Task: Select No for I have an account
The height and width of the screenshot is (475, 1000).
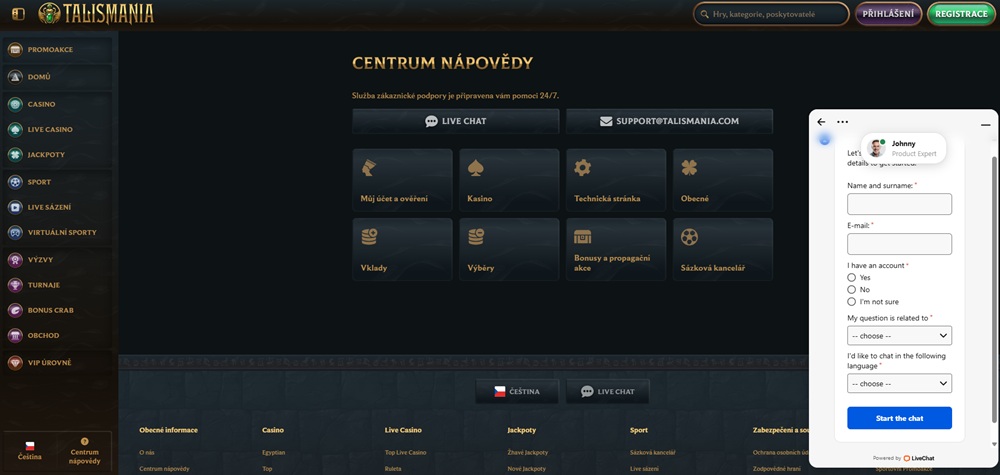Action: [x=851, y=289]
